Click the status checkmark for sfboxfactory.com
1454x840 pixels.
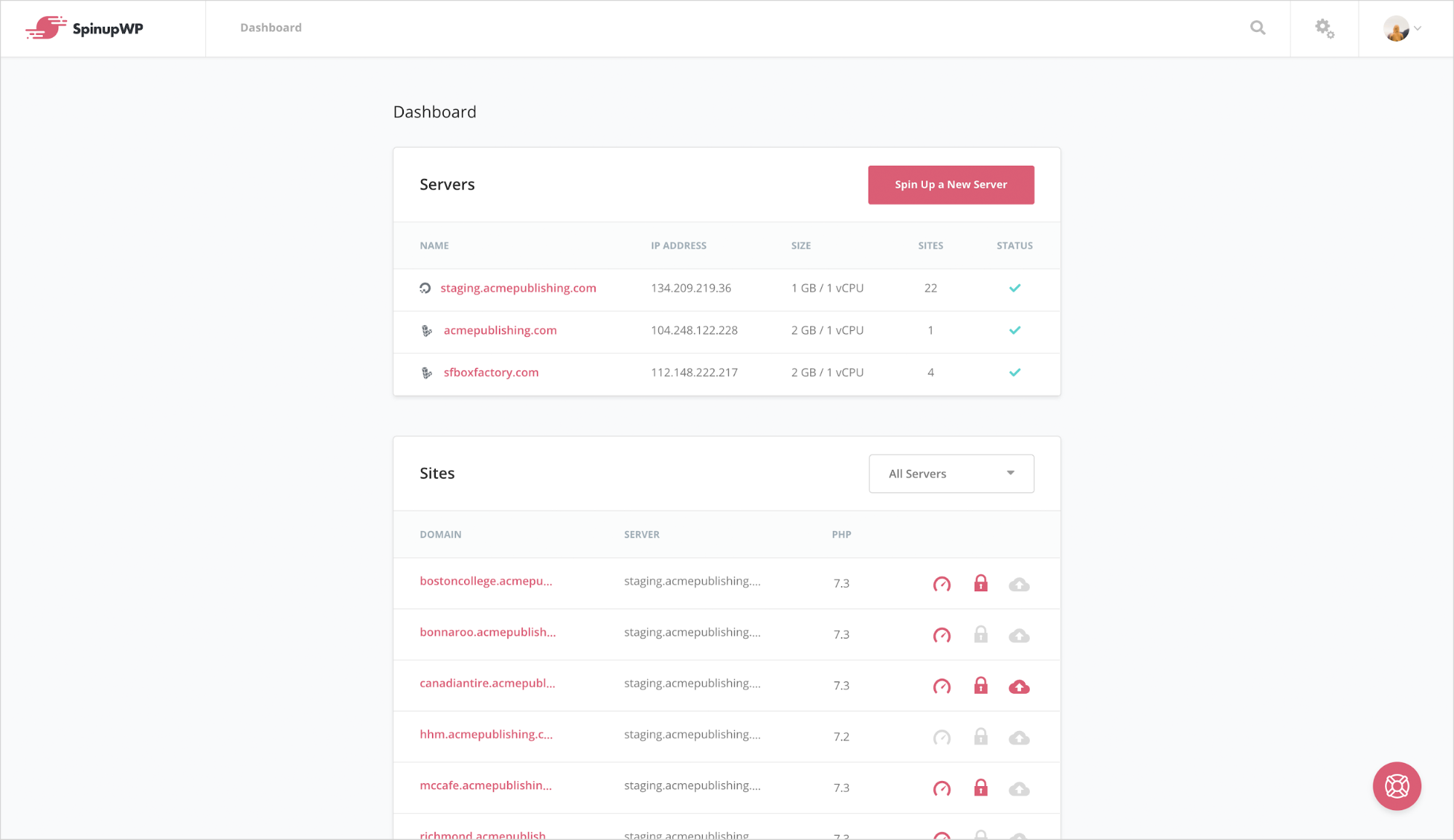tap(1015, 372)
